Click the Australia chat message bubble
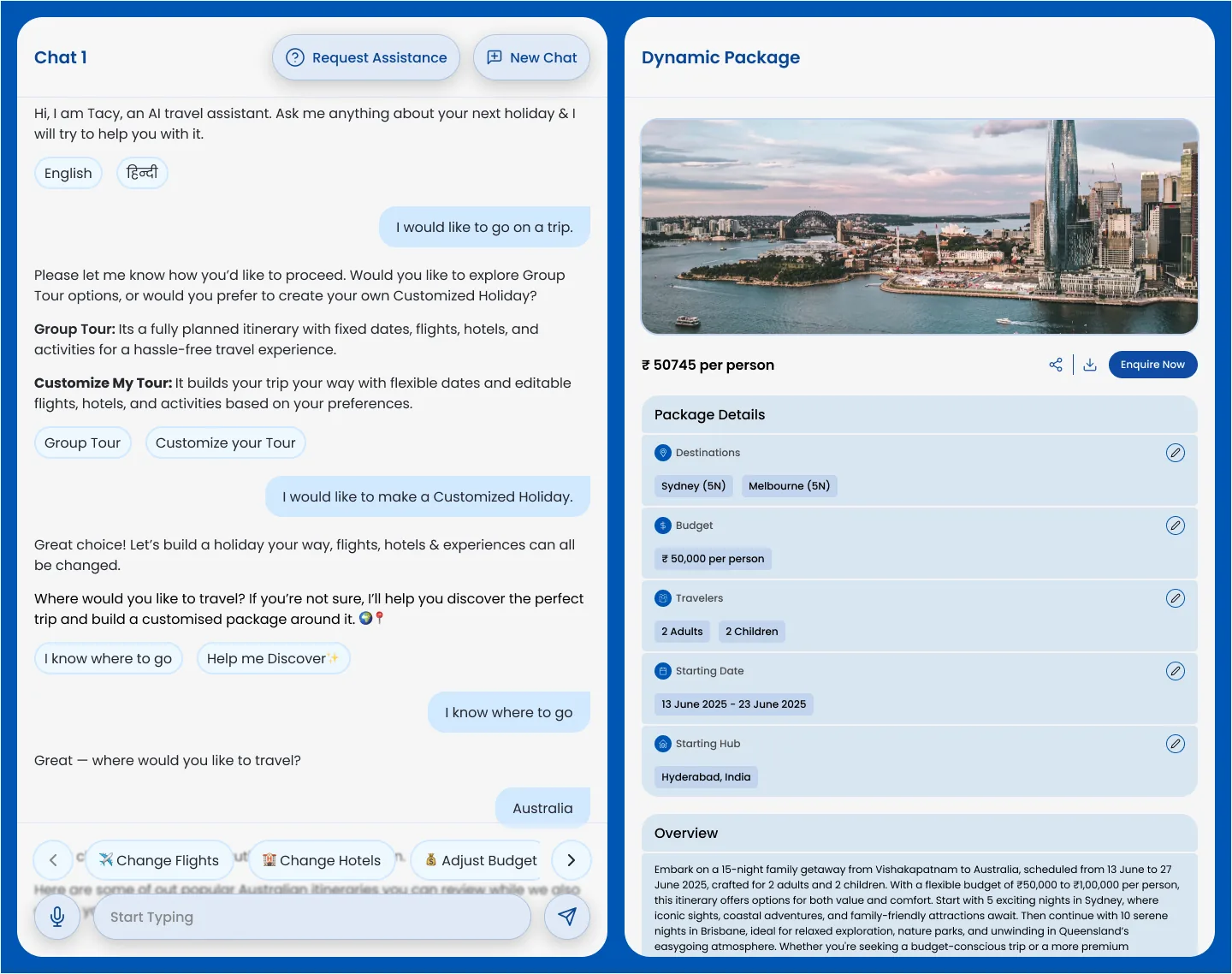The image size is (1232, 974). (x=542, y=808)
